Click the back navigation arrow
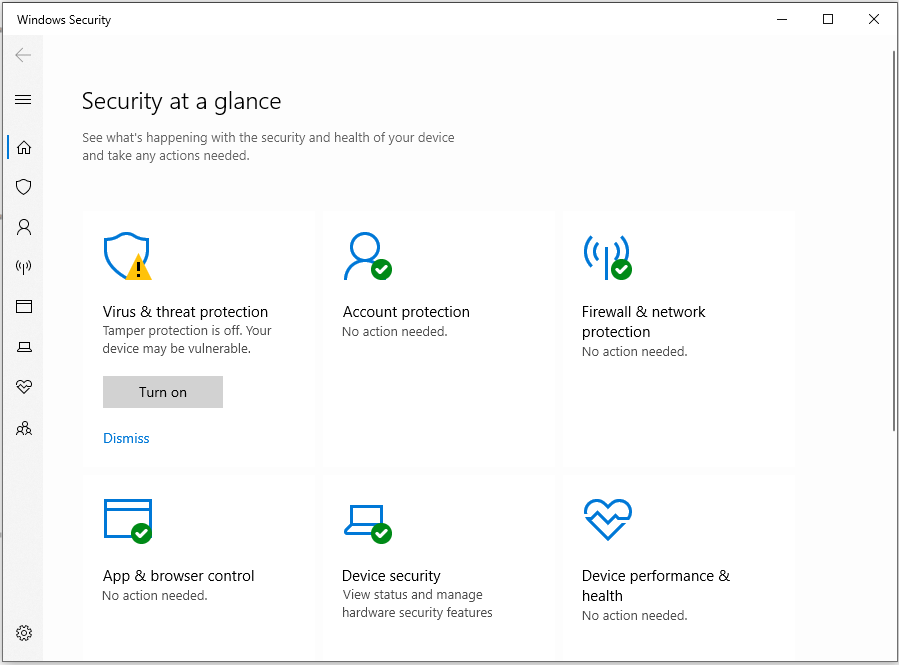Screen dimensions: 899x665 [23, 55]
